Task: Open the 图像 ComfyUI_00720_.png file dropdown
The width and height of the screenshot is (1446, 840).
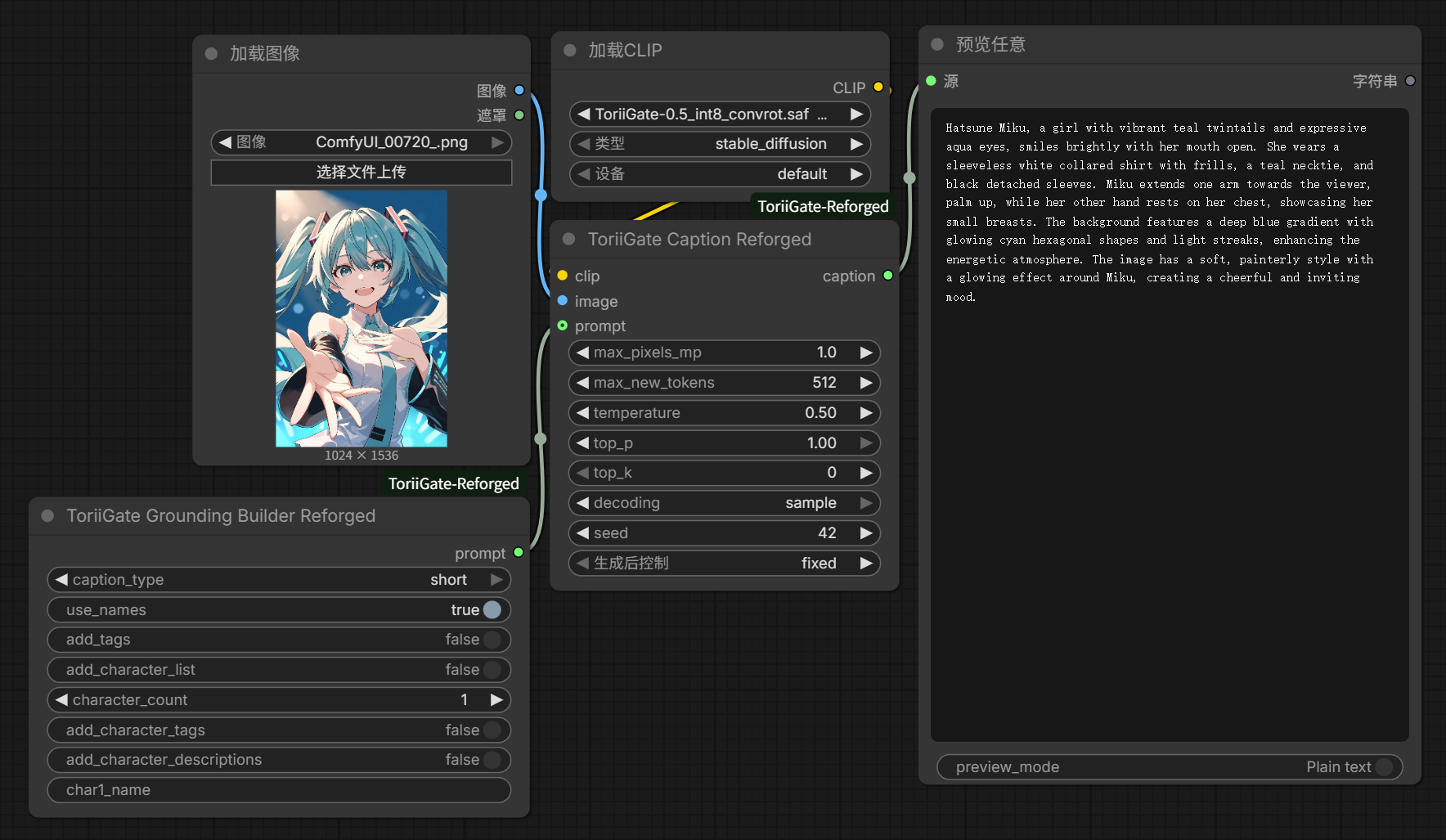Action: coord(361,142)
